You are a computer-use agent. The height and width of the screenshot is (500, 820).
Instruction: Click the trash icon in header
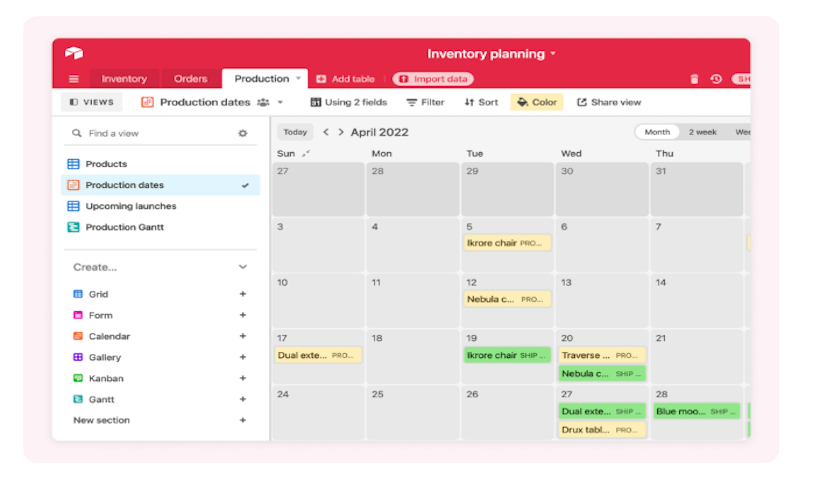coord(695,79)
